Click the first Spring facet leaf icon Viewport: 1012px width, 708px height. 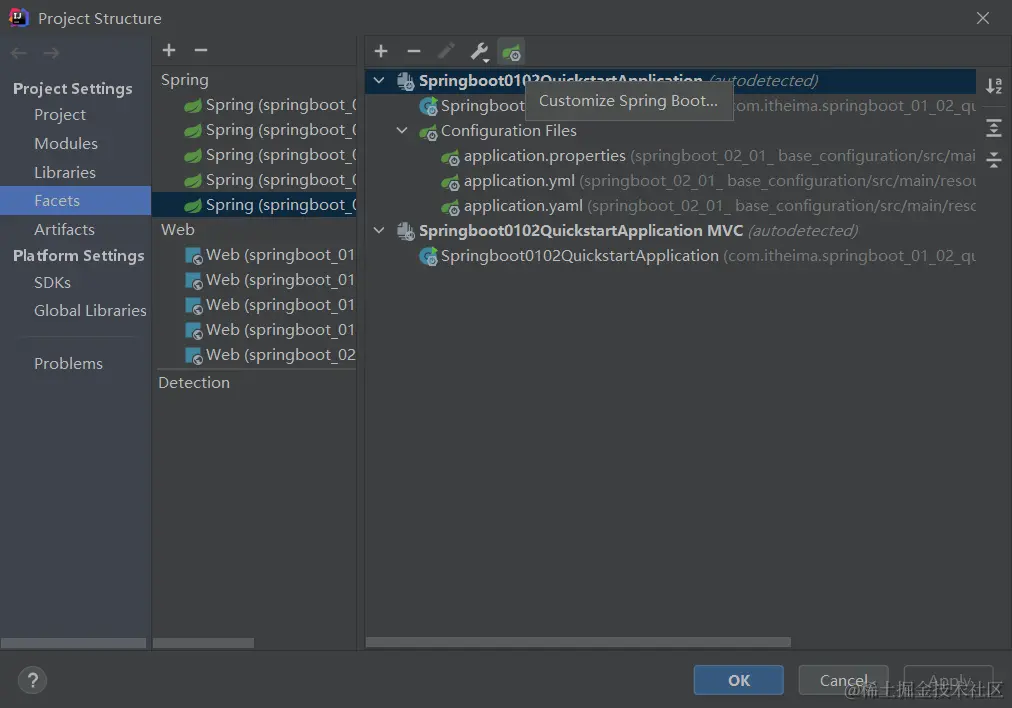pyautogui.click(x=192, y=105)
